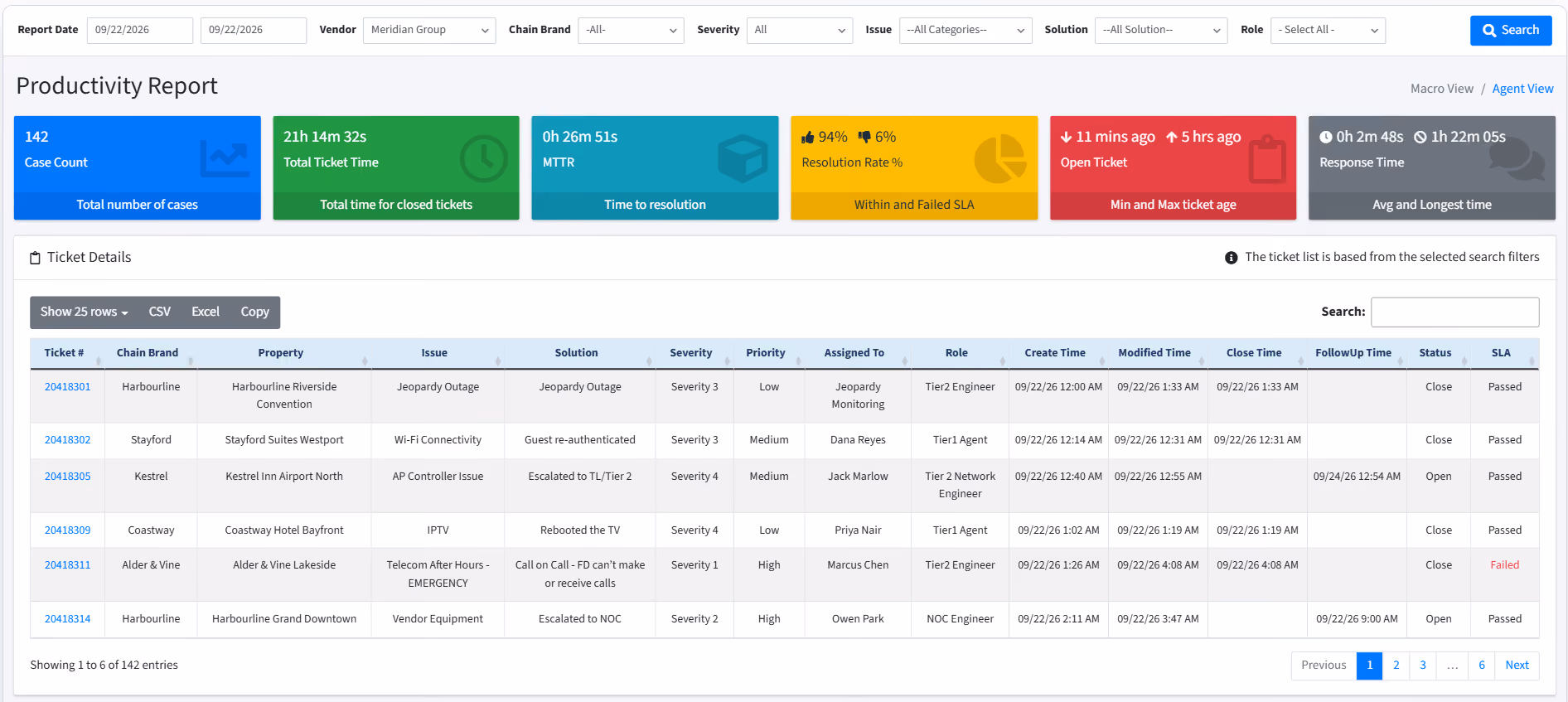Screen dimensions: 1568x702
Task: Sort tickets by the SLA column
Action: [1504, 353]
